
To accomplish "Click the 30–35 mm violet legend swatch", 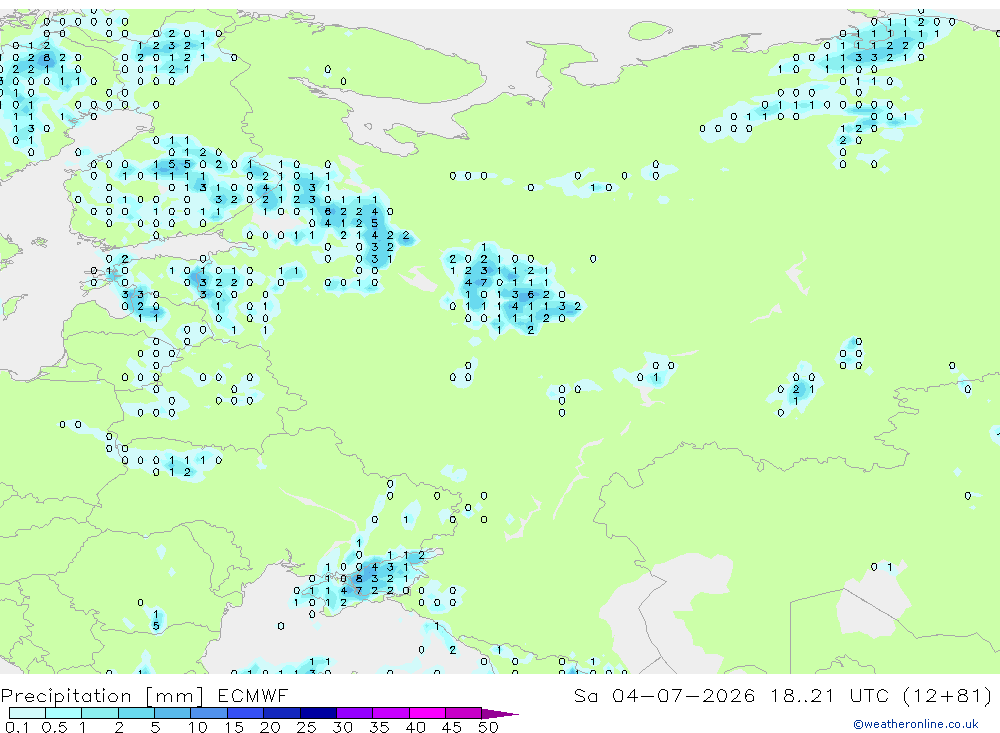I will 355,713.
